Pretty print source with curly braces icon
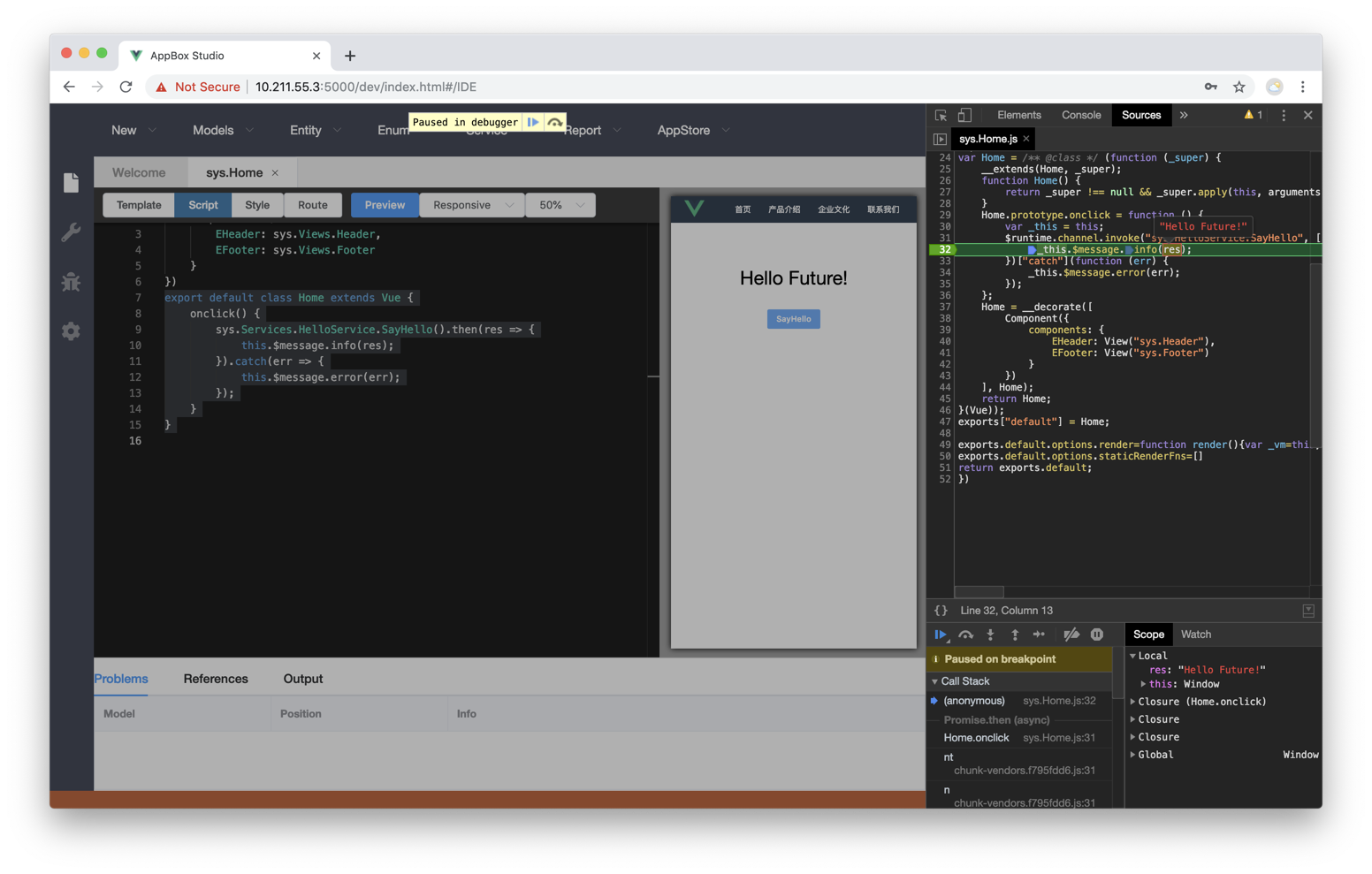 941,611
